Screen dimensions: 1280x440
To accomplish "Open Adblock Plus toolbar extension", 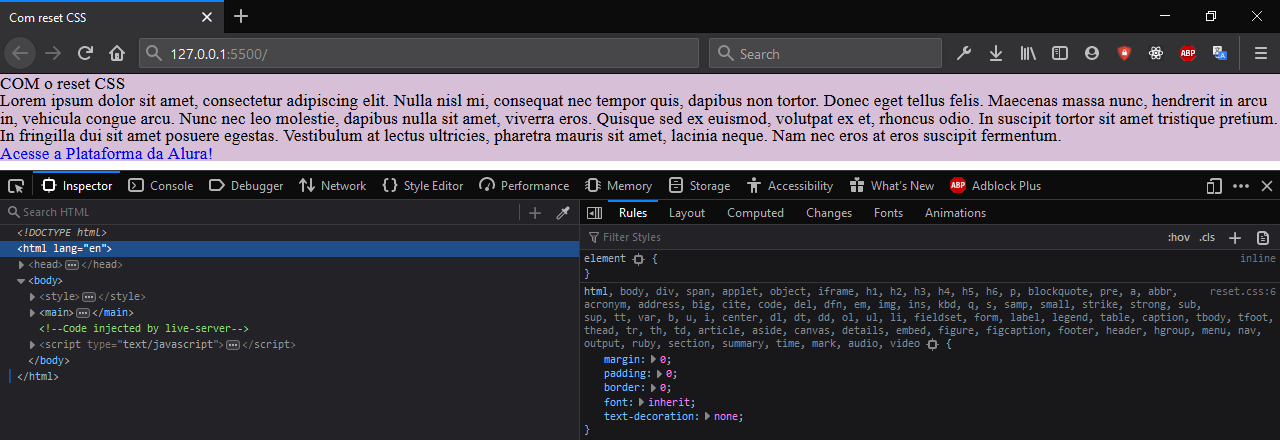I will (1188, 53).
